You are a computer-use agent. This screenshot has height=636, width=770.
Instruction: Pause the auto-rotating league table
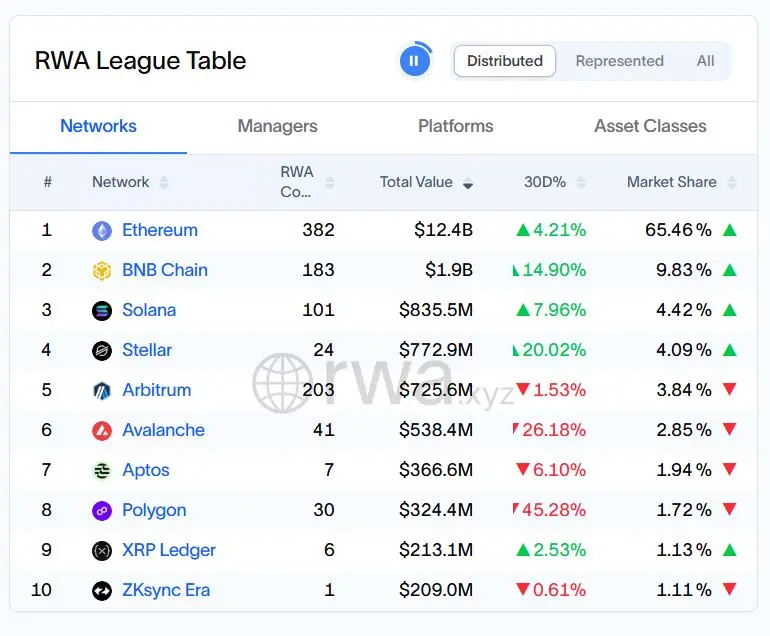415,61
